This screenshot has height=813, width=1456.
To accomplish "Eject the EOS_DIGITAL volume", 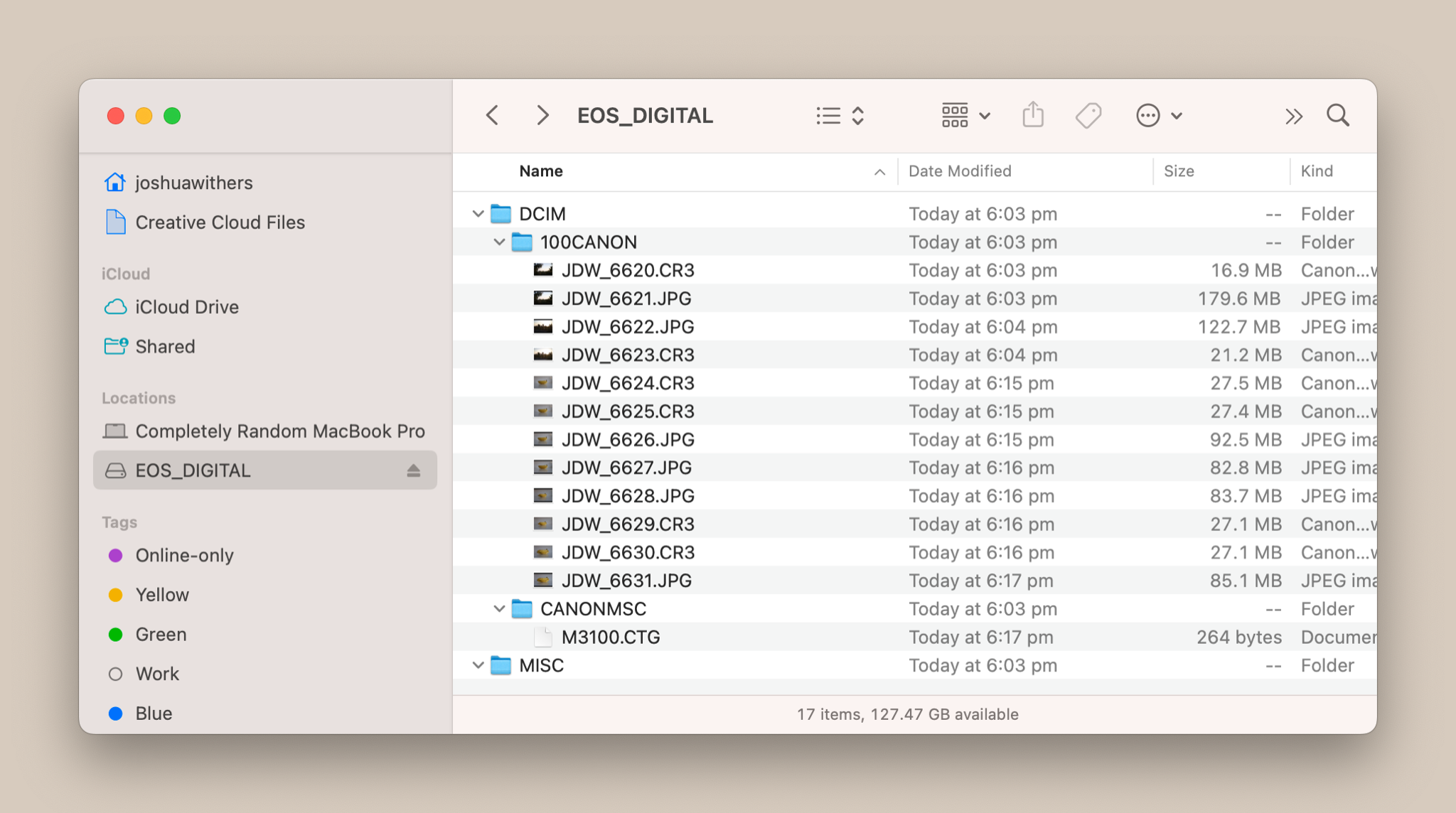I will click(x=414, y=470).
